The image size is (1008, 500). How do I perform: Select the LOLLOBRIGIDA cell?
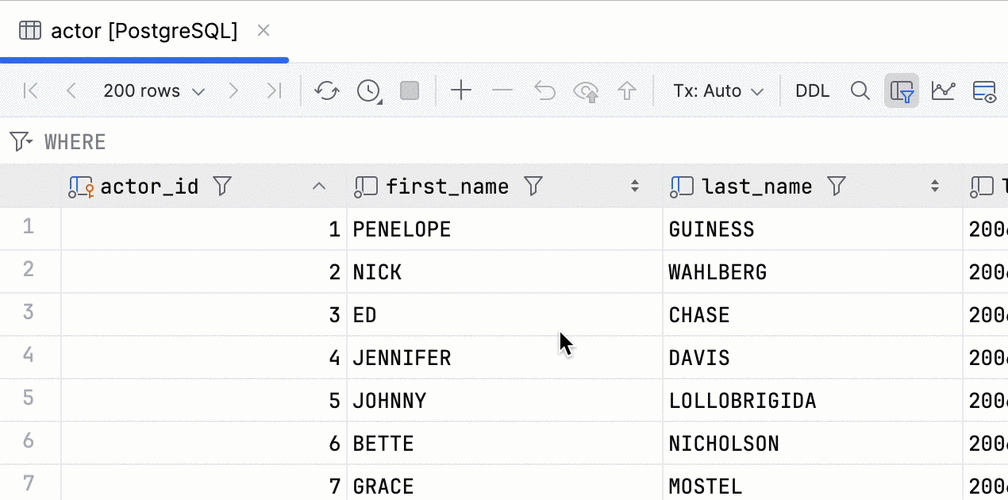point(813,401)
